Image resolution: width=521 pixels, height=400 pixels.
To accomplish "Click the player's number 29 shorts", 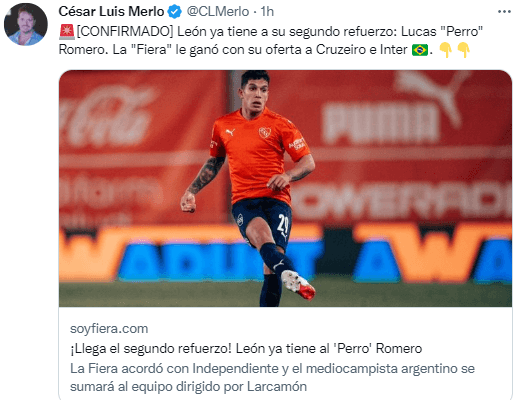I will [263, 220].
